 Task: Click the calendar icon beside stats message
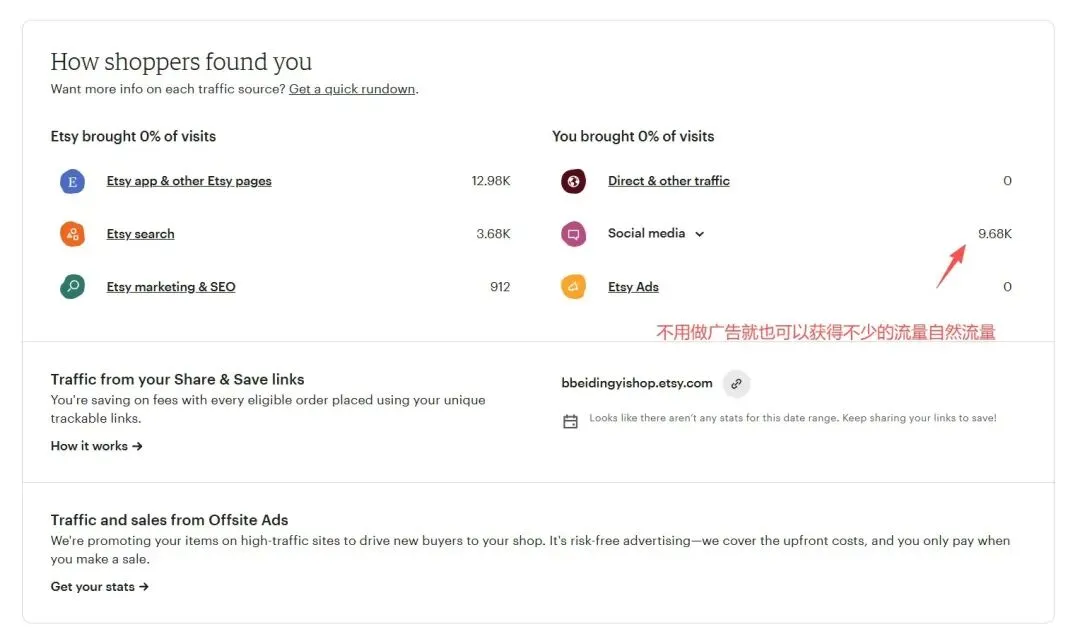pyautogui.click(x=570, y=422)
